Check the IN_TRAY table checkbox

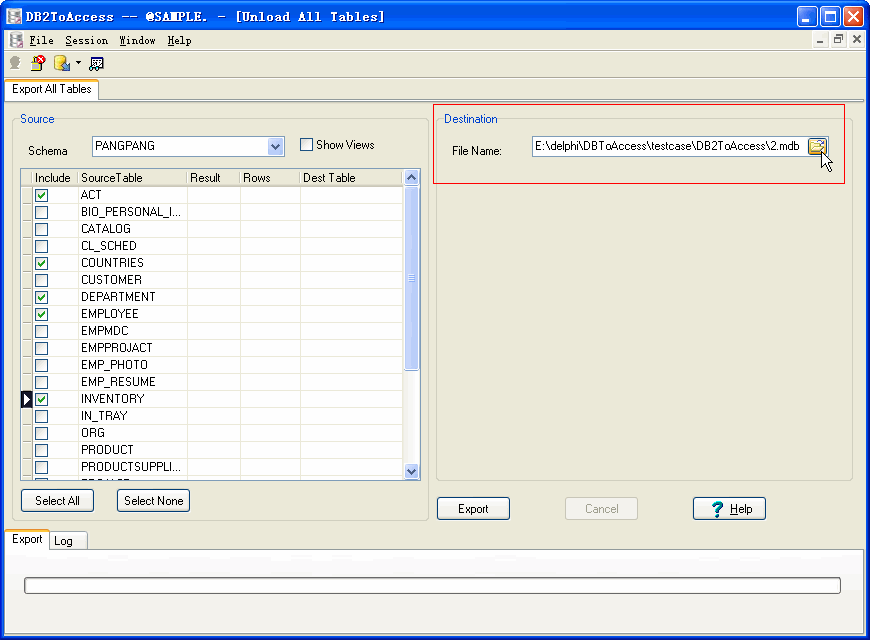tap(42, 416)
